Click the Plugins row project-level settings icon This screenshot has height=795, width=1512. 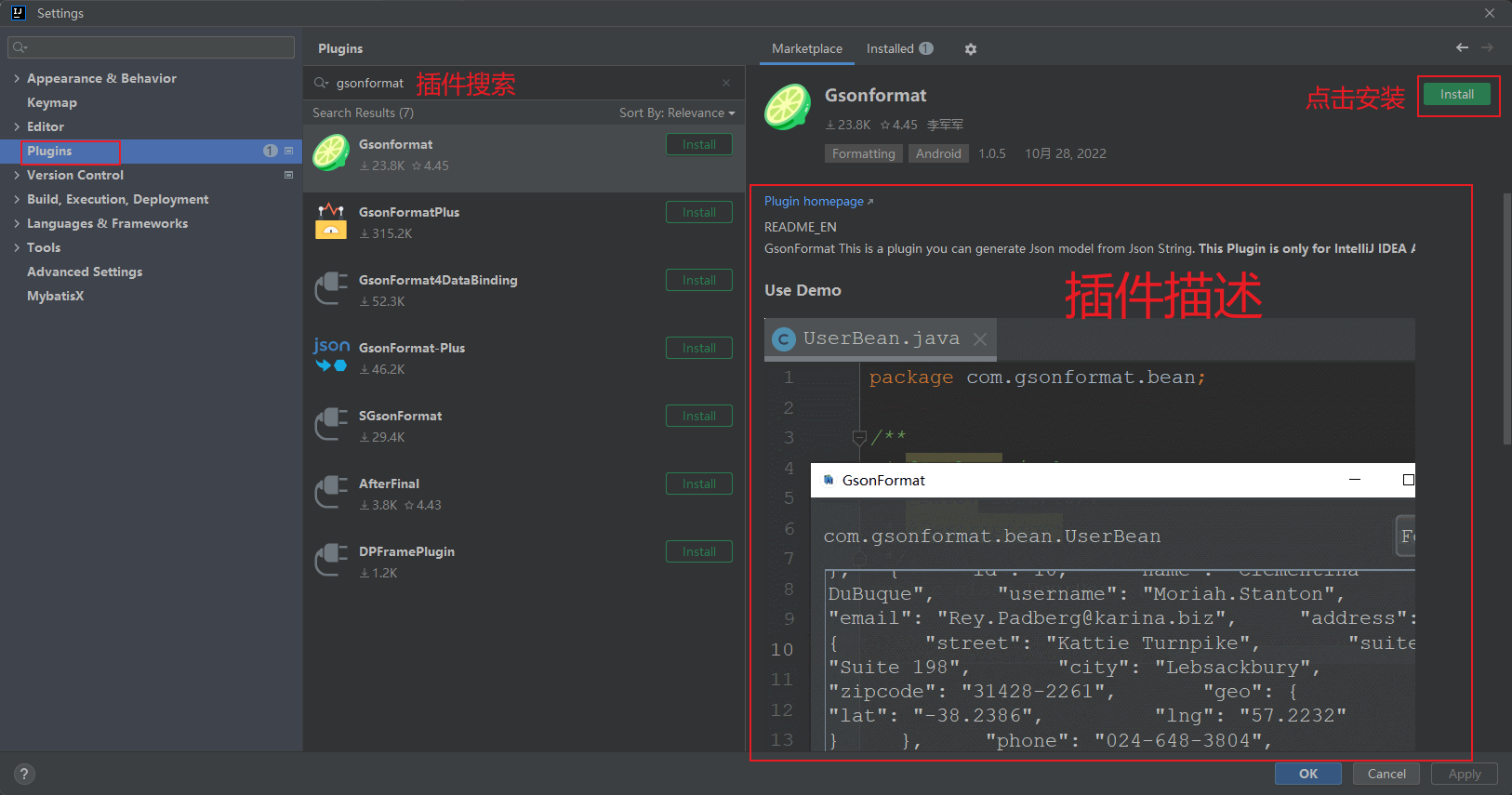click(288, 151)
